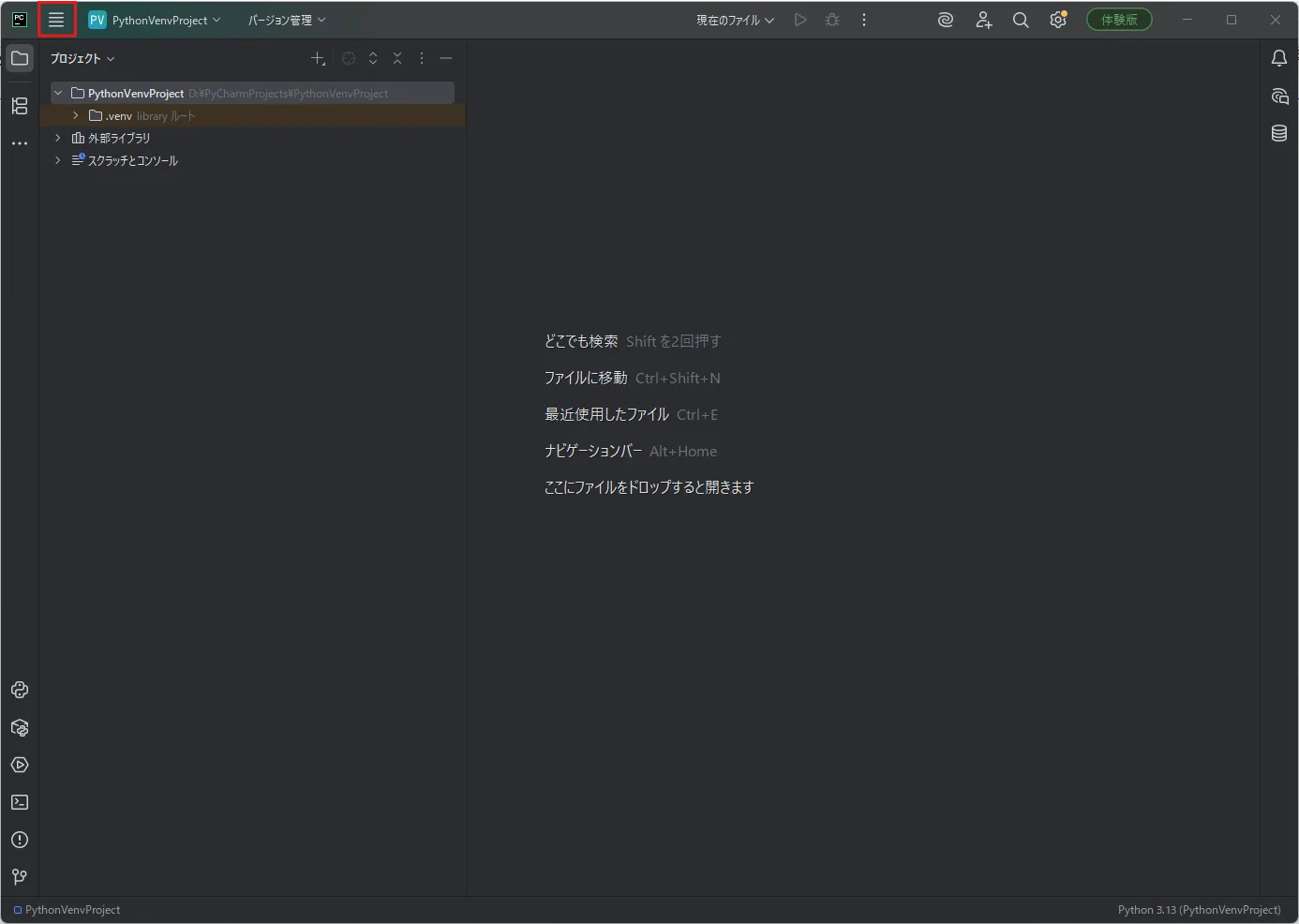Click ファイルに移動 hint text
This screenshot has width=1299, height=924.
586,378
